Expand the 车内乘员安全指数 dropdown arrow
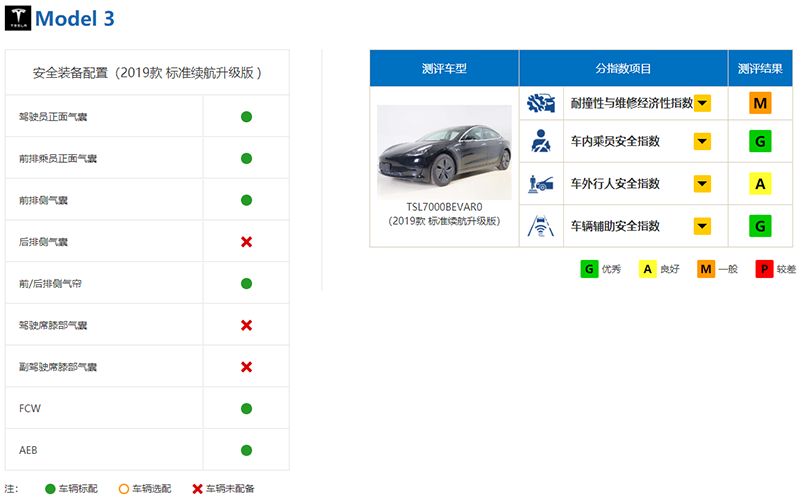This screenshot has height=499, width=800. (703, 141)
